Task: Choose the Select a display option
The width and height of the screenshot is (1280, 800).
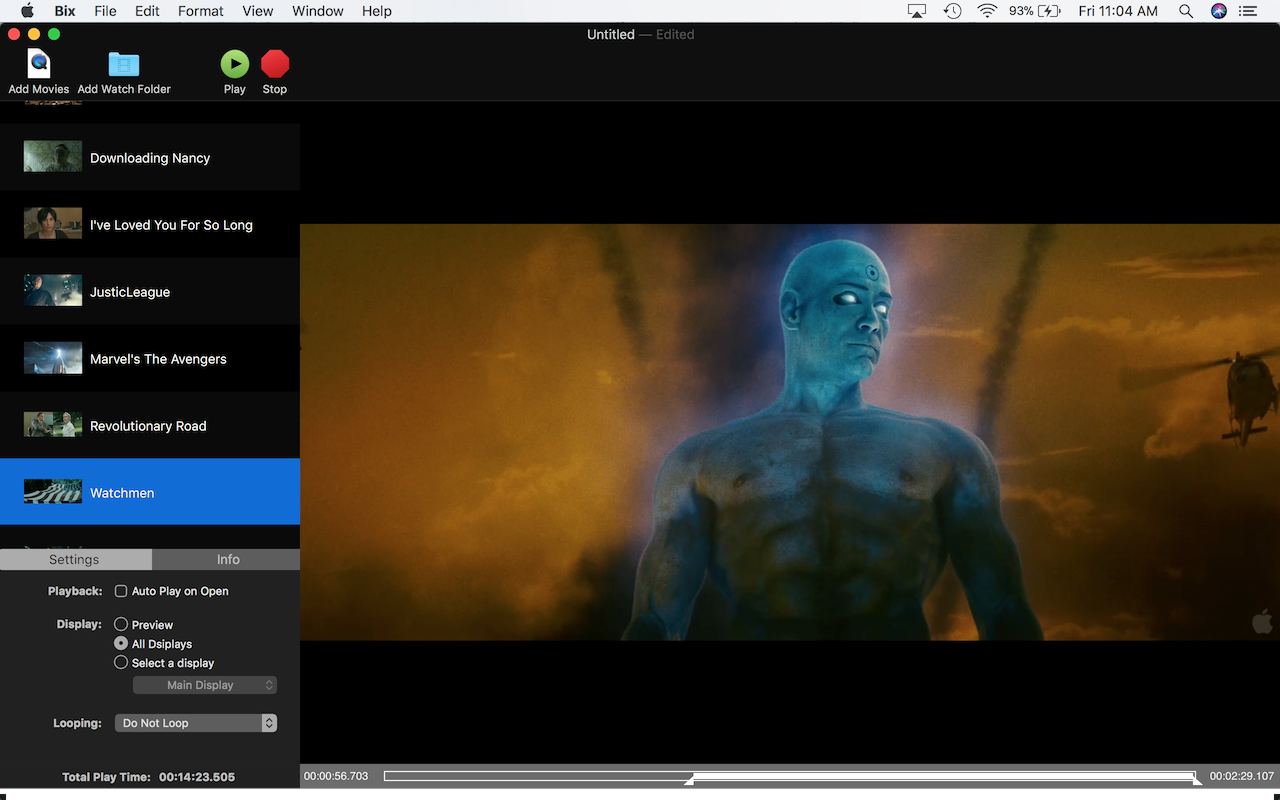Action: point(121,662)
